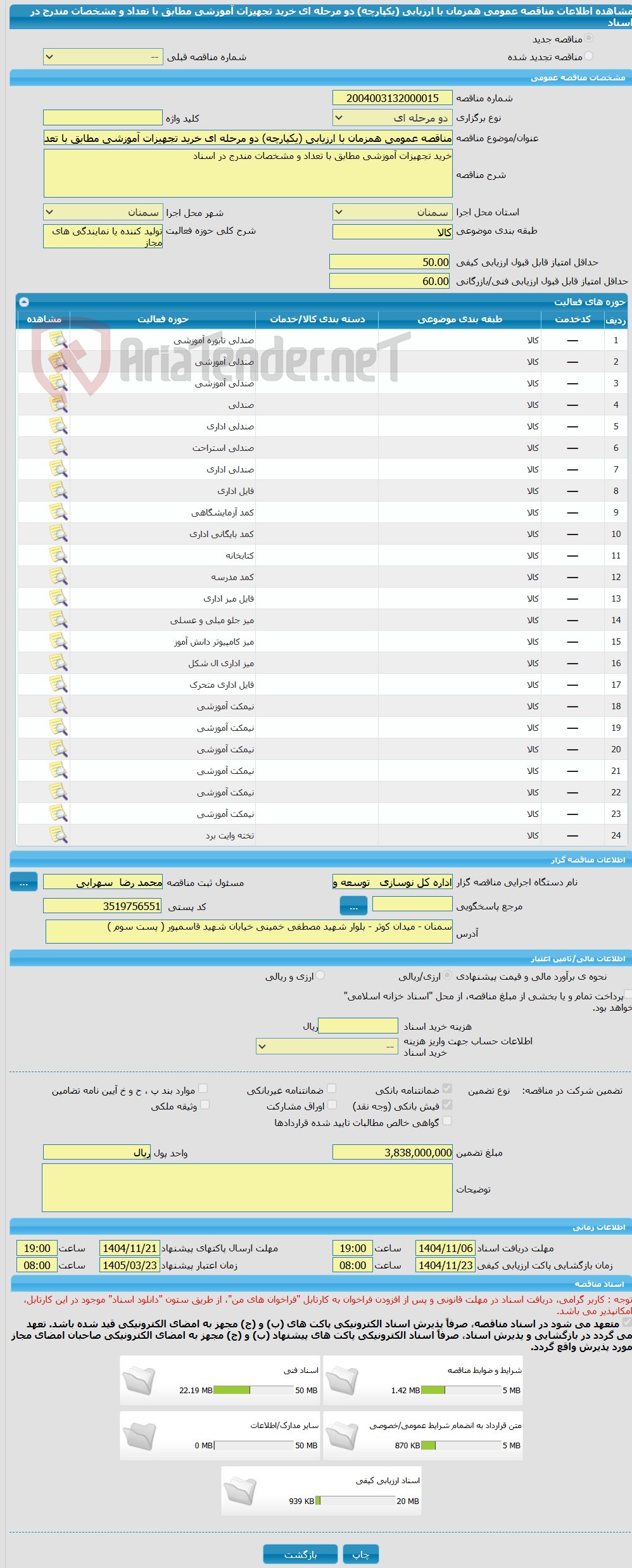Viewport: 632px width, 1568px height.
Task: Click توضیحات text area
Action: (248, 1188)
